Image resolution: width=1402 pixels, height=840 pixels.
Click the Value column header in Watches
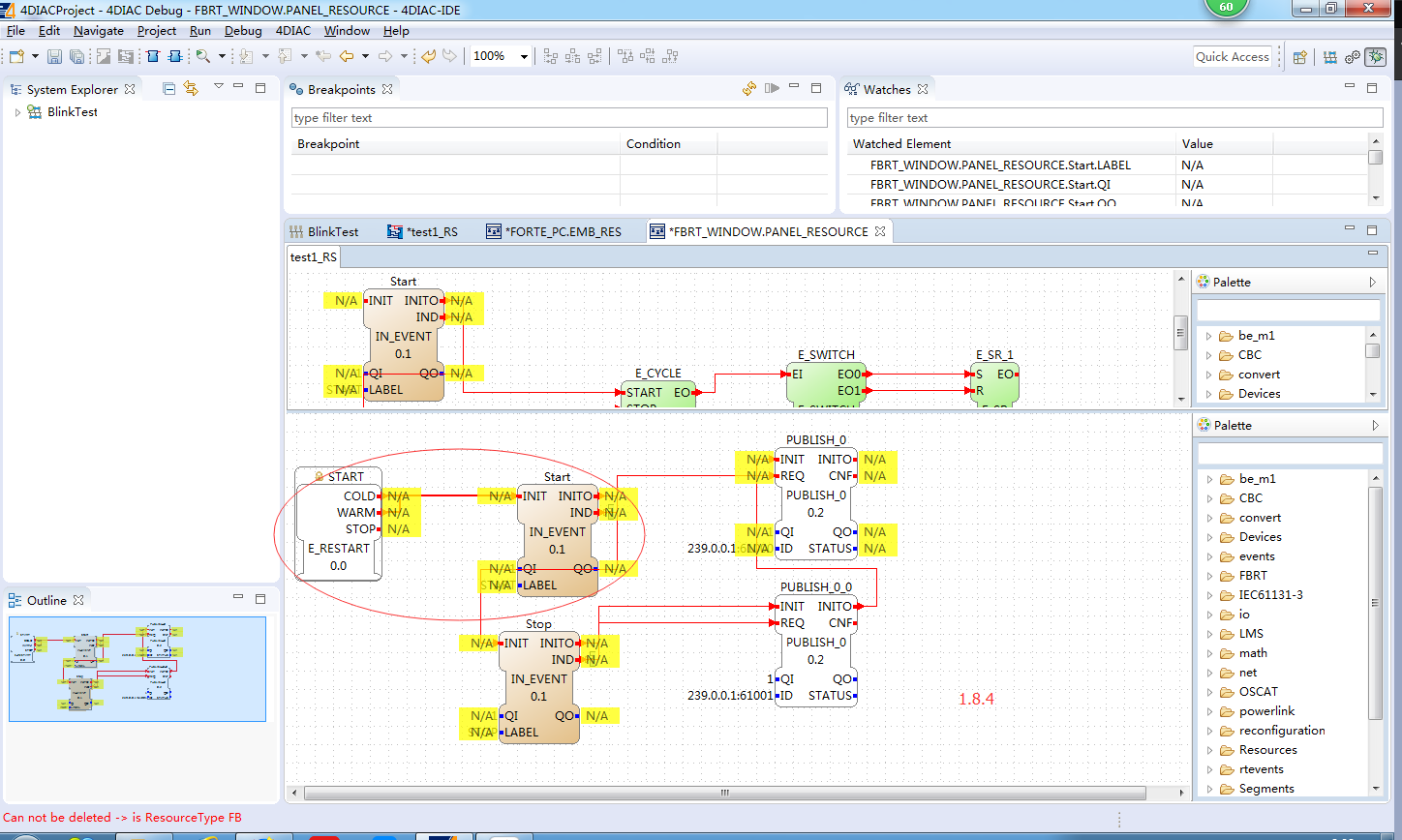[1224, 144]
